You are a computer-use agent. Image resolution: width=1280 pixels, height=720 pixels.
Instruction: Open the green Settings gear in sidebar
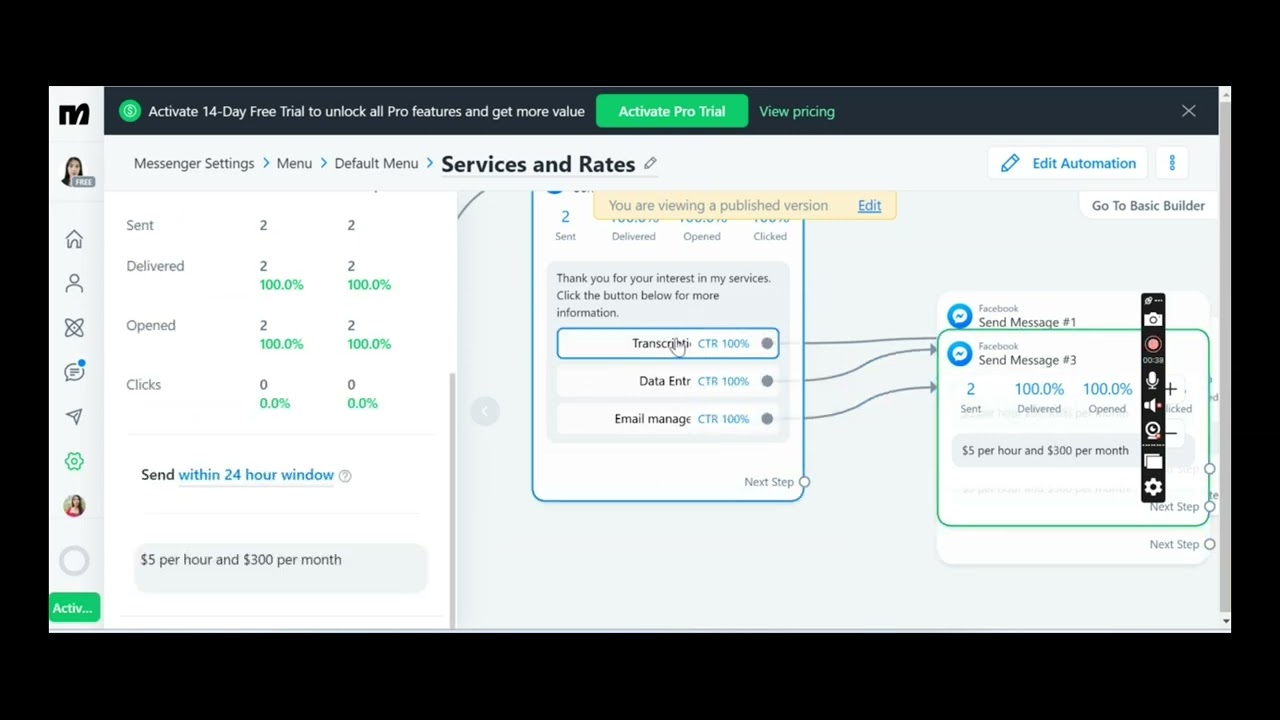(74, 461)
